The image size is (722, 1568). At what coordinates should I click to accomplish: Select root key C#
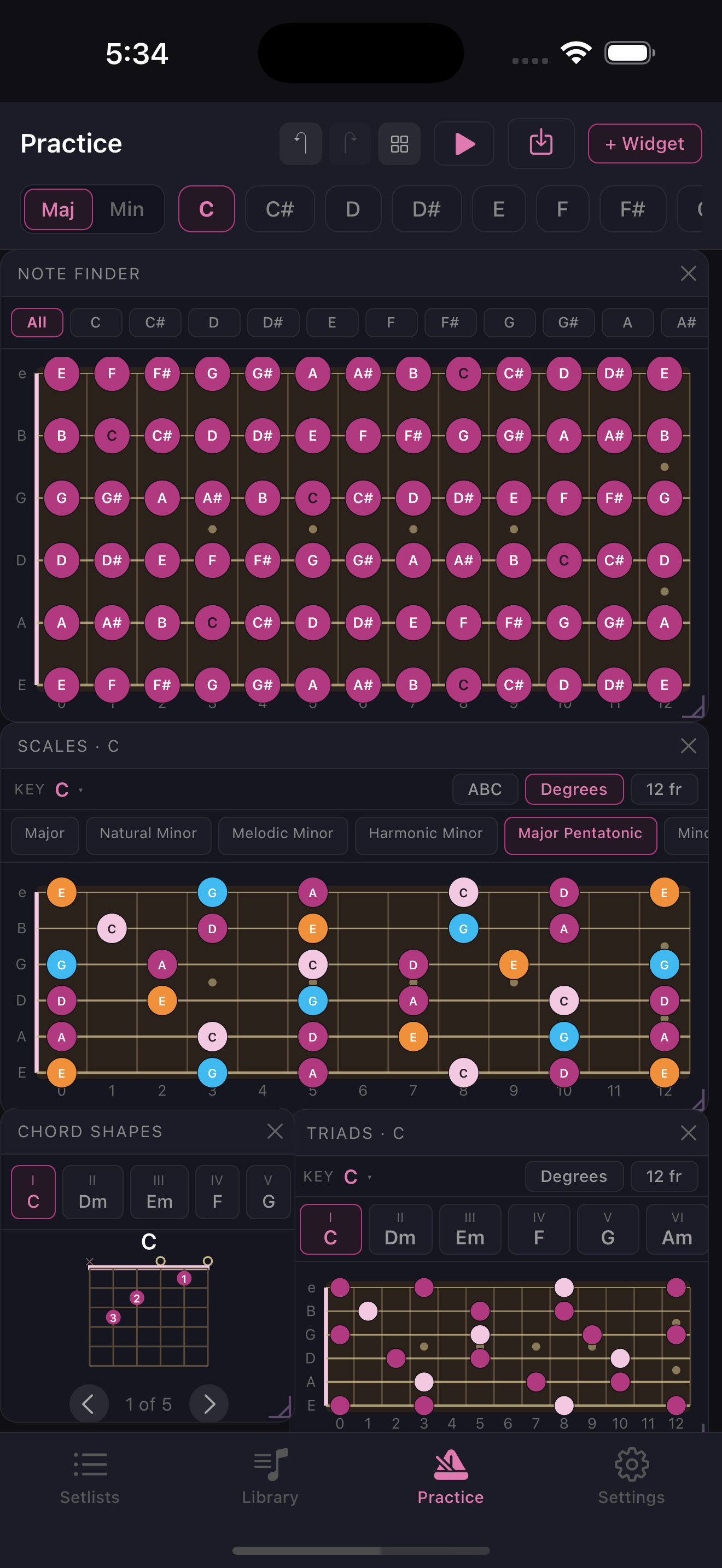click(280, 209)
